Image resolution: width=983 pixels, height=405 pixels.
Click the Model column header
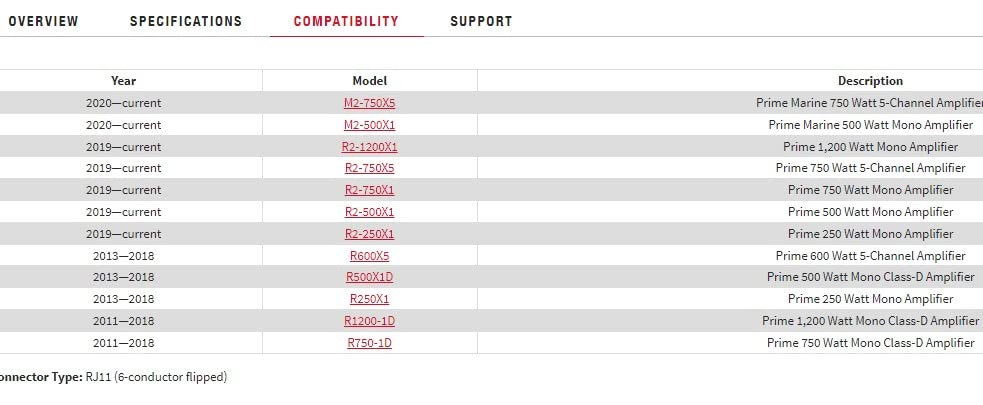point(369,81)
